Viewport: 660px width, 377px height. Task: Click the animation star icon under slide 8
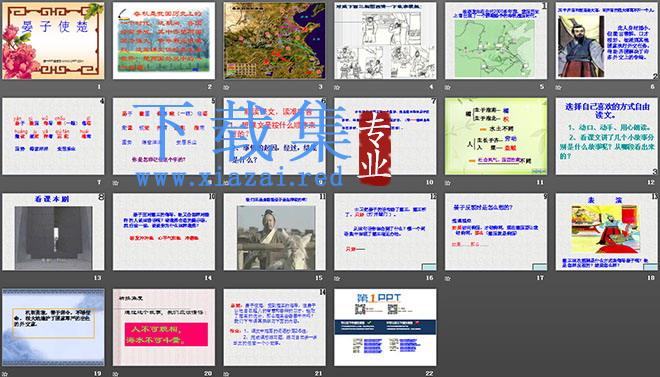tap(116, 183)
